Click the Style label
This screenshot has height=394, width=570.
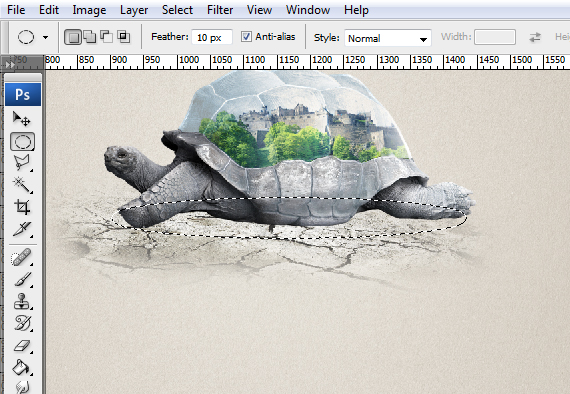326,38
